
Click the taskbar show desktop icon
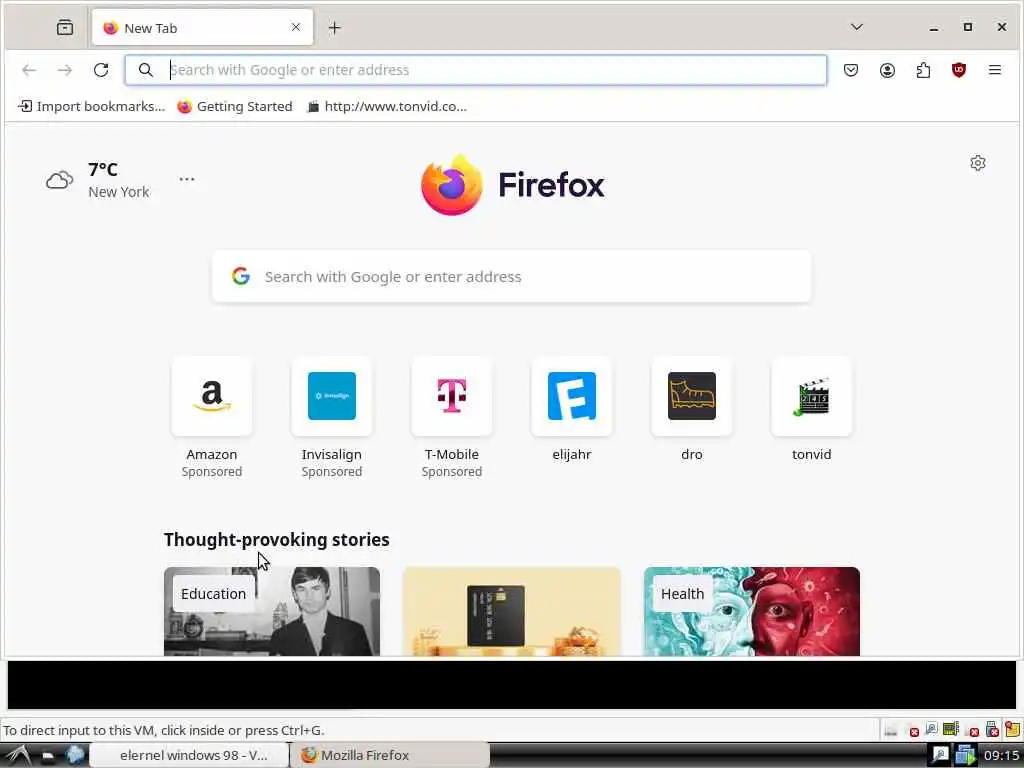coord(48,756)
